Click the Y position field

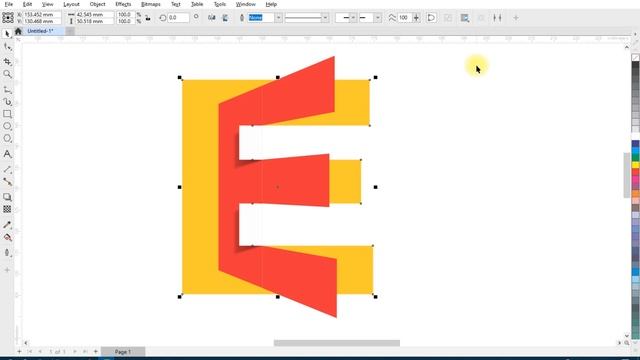click(x=42, y=21)
